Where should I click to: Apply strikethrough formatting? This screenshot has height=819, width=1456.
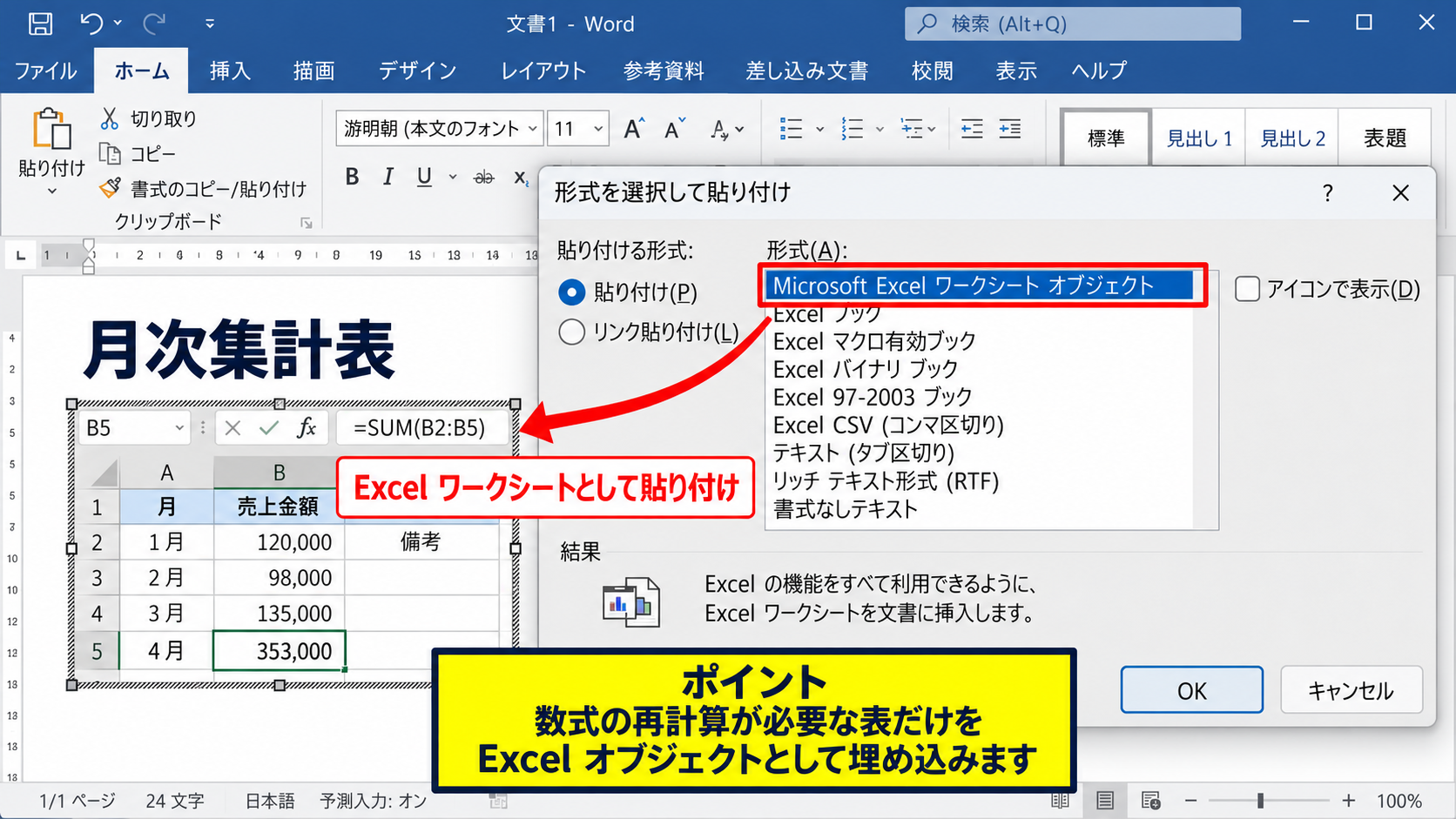coord(484,178)
